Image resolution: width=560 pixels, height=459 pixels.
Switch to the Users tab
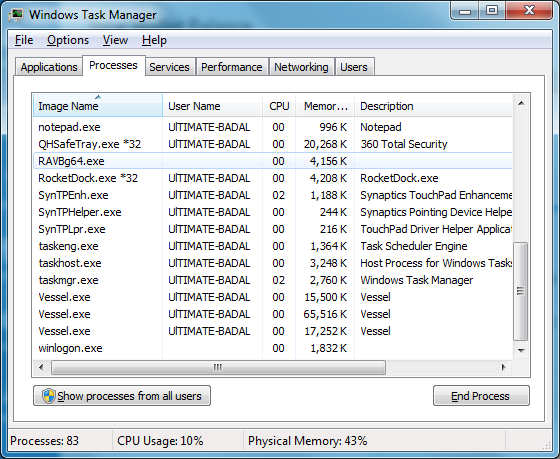point(354,67)
